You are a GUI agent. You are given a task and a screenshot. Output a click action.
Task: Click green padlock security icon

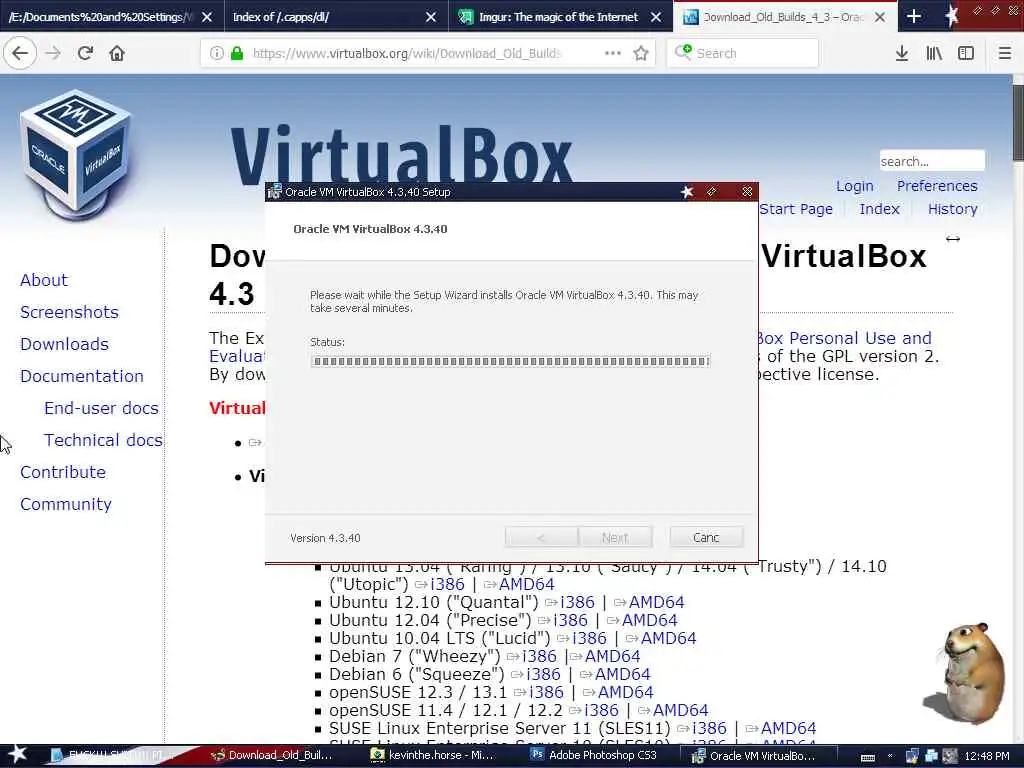click(x=237, y=53)
